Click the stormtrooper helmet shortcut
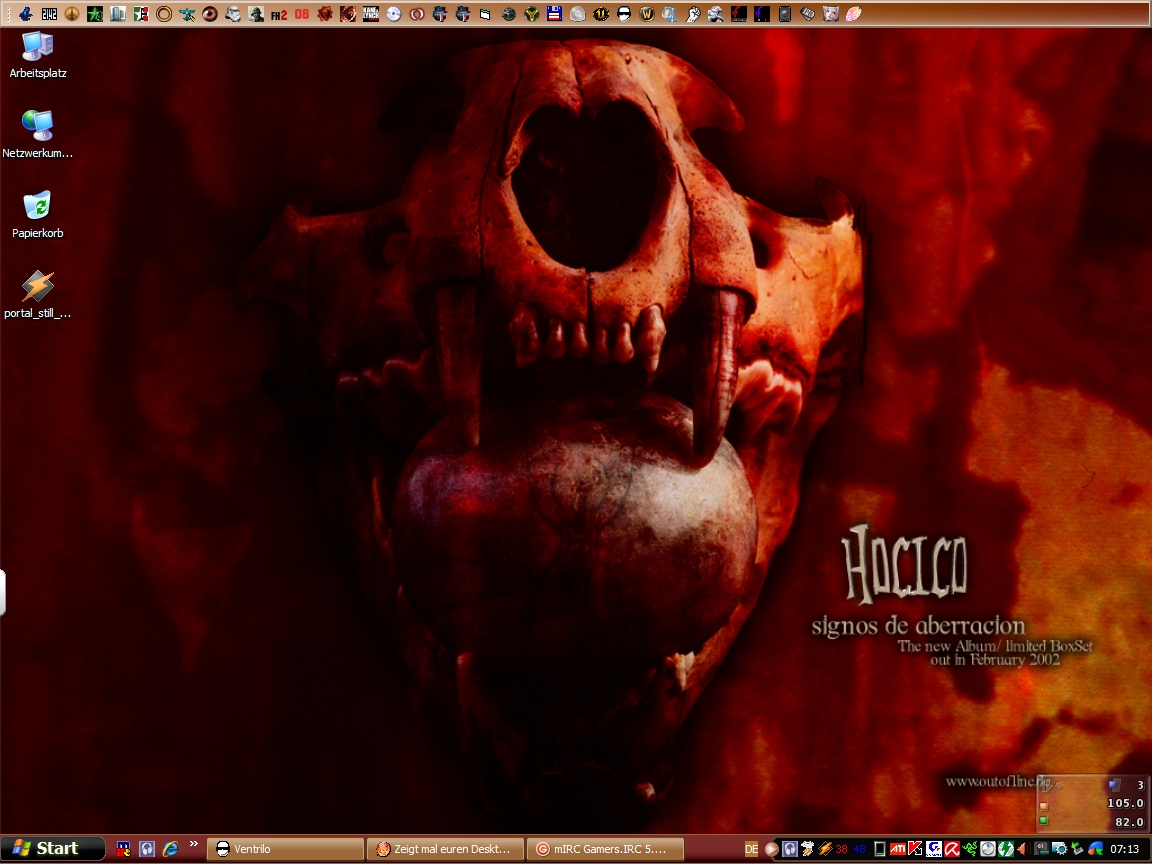This screenshot has width=1152, height=864. [233, 14]
